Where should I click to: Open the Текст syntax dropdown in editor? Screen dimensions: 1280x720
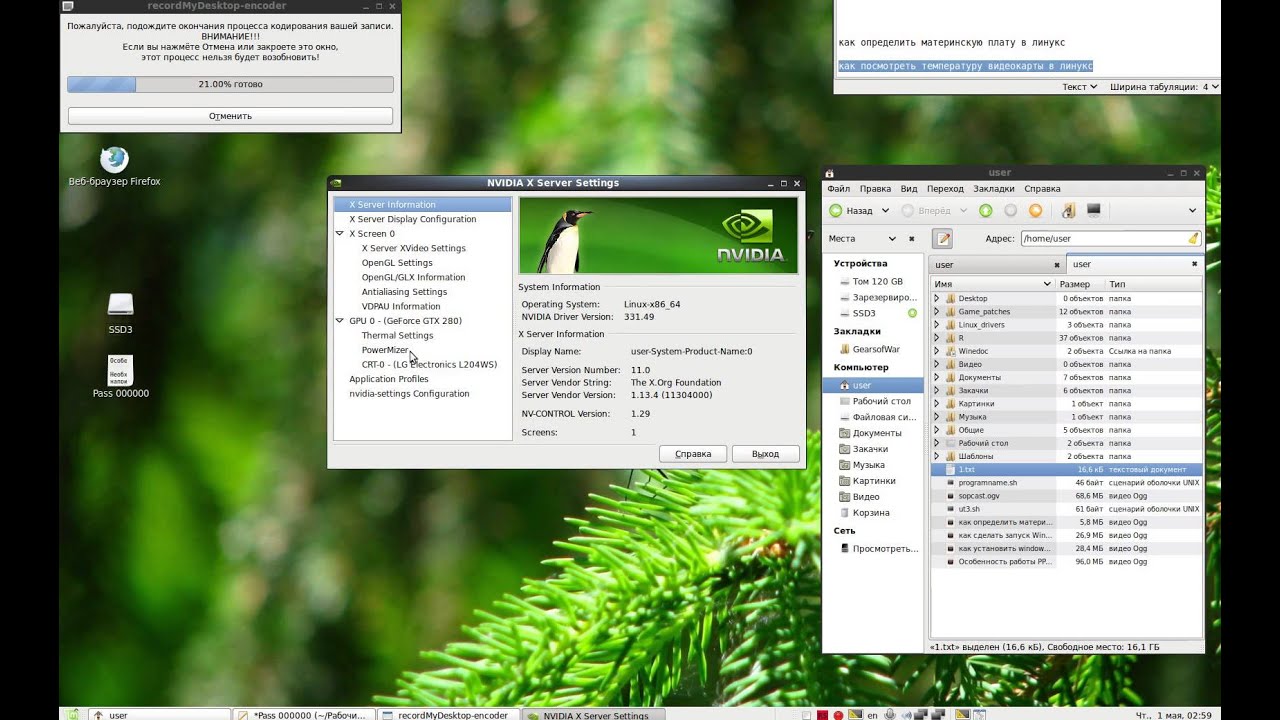tap(1079, 87)
